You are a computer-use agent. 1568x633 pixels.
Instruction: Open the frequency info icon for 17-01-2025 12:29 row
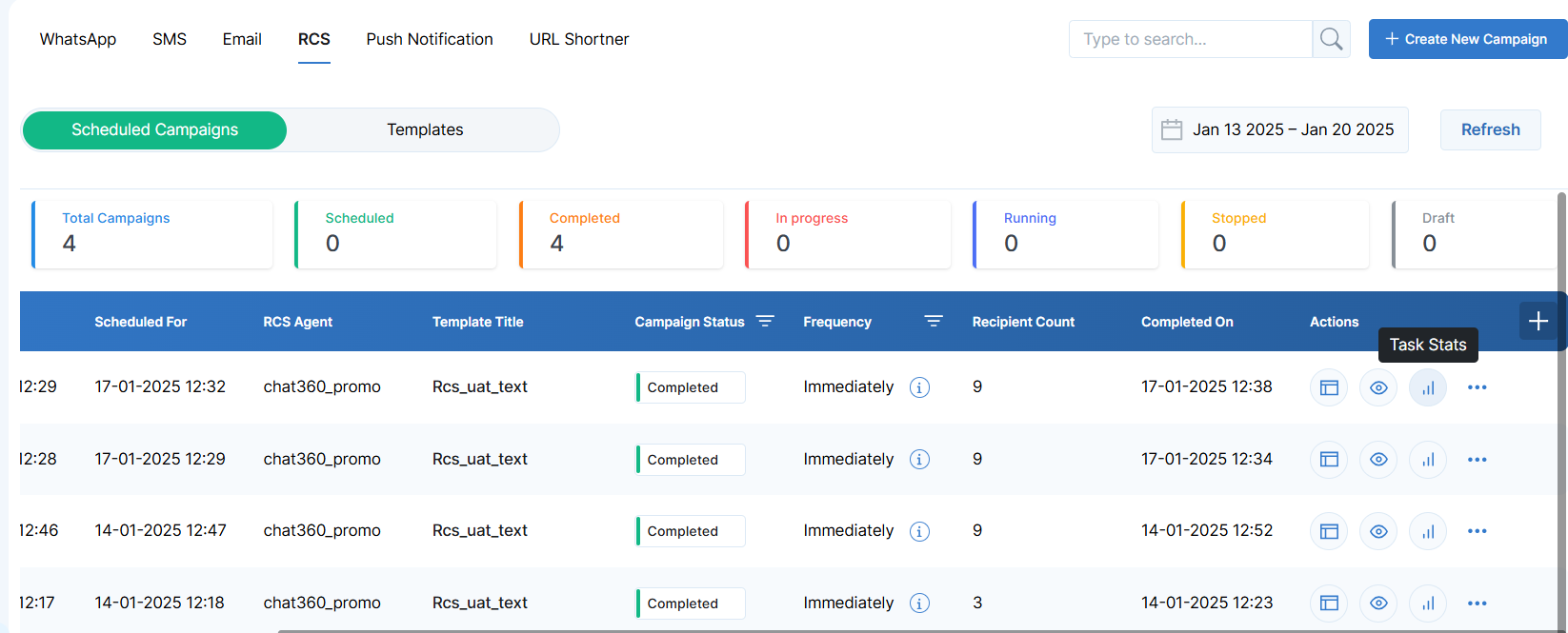coord(919,460)
